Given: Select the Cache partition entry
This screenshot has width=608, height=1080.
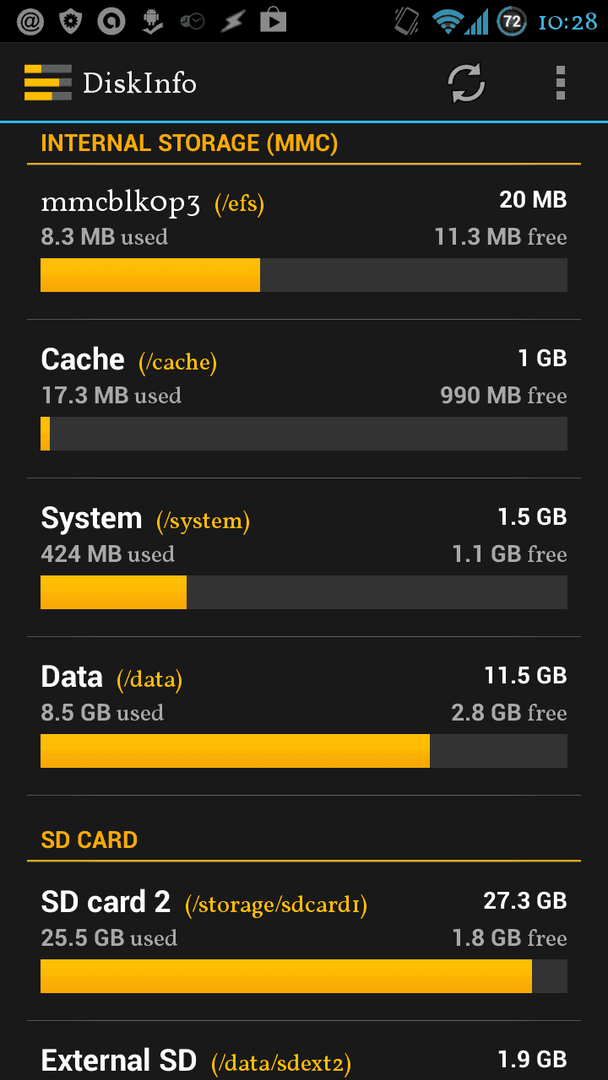Looking at the screenshot, I should click(304, 399).
